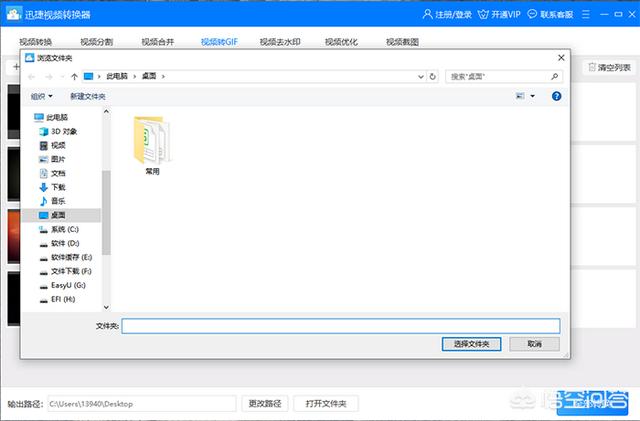Select EasyU (G:) drive
This screenshot has width=640, height=421.
point(62,285)
